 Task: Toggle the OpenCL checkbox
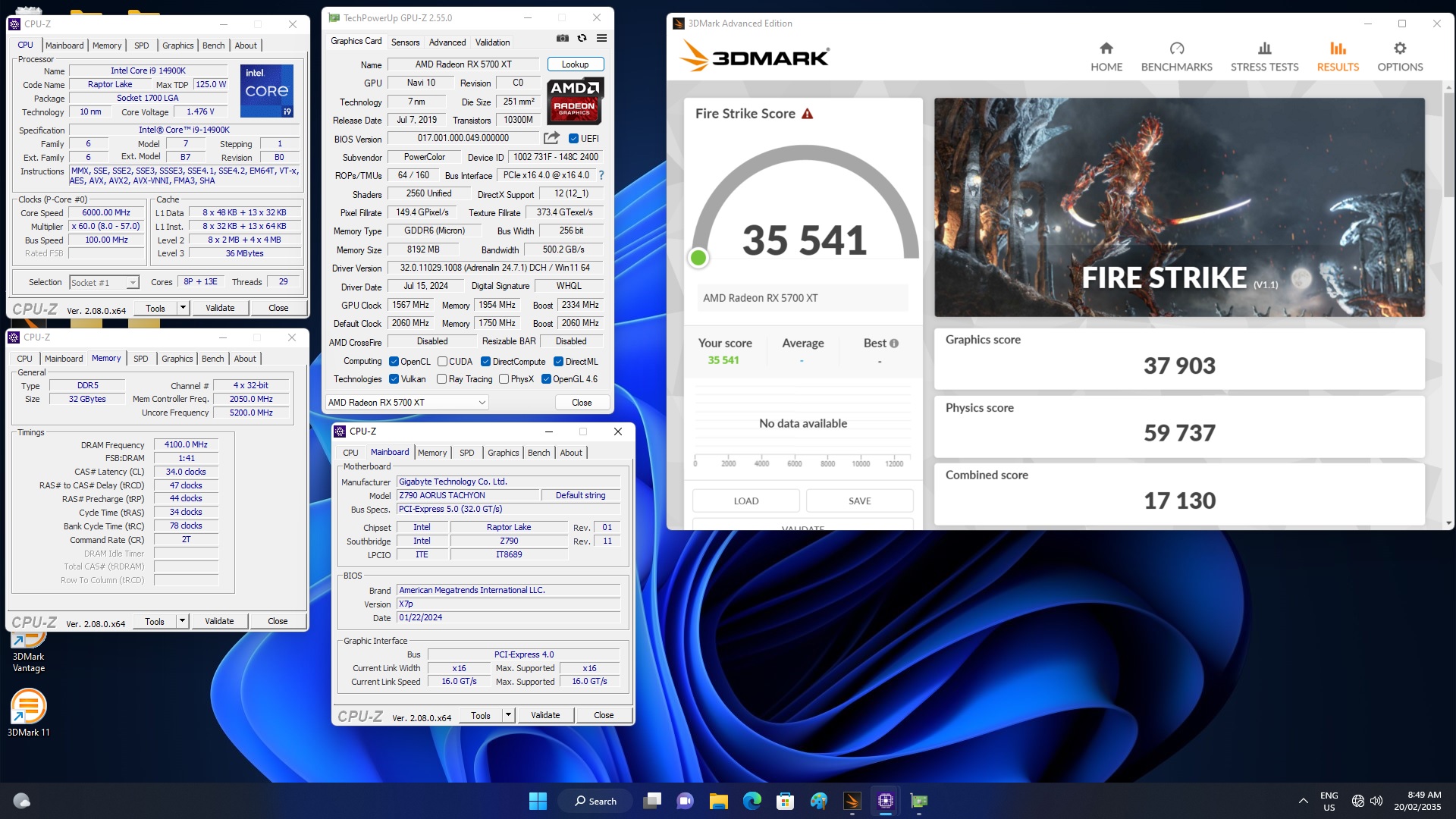click(x=394, y=362)
